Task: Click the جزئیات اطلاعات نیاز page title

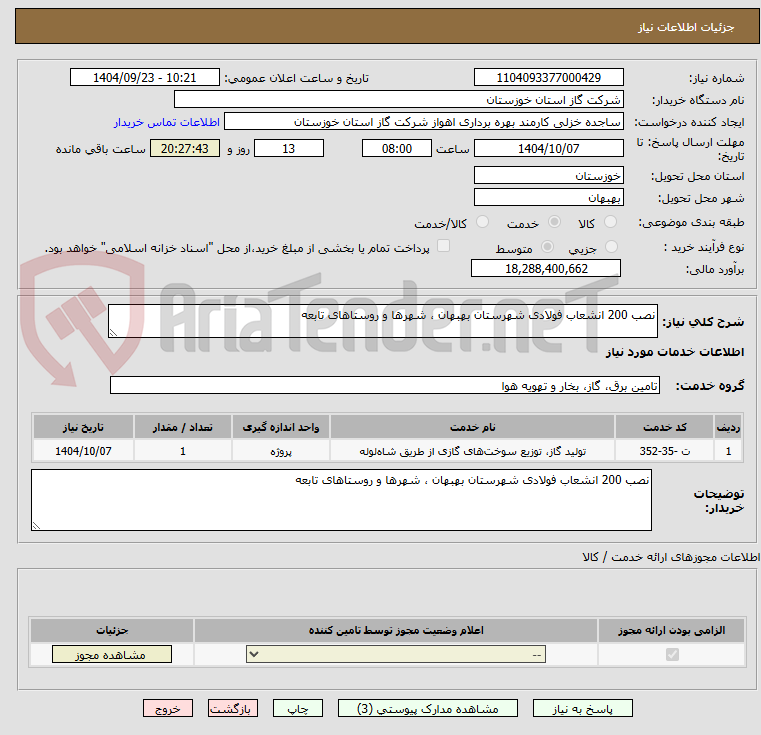Action: click(x=685, y=27)
